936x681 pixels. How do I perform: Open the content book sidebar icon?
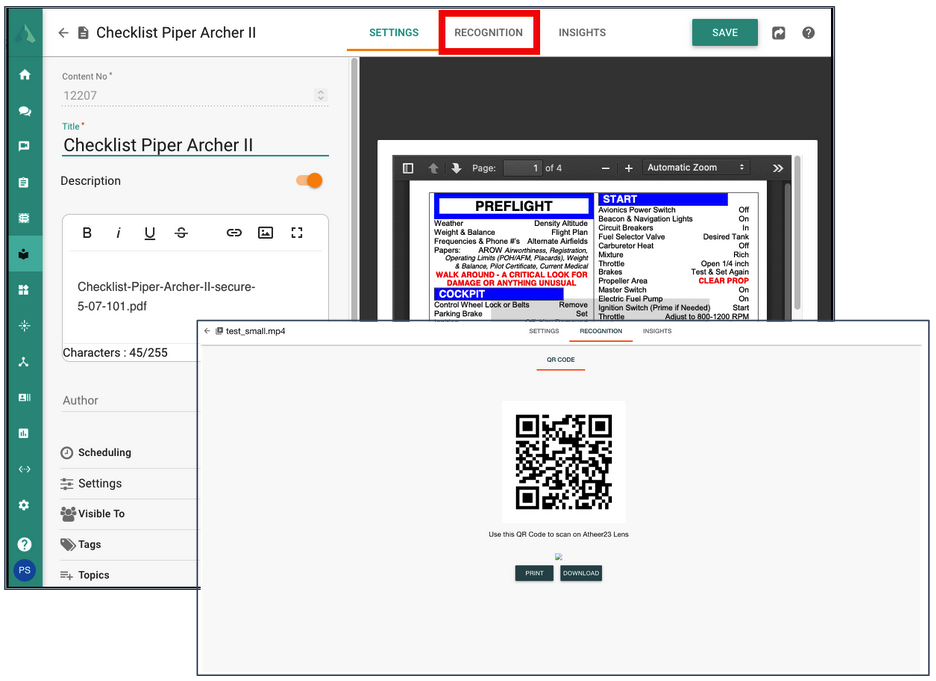[24, 254]
